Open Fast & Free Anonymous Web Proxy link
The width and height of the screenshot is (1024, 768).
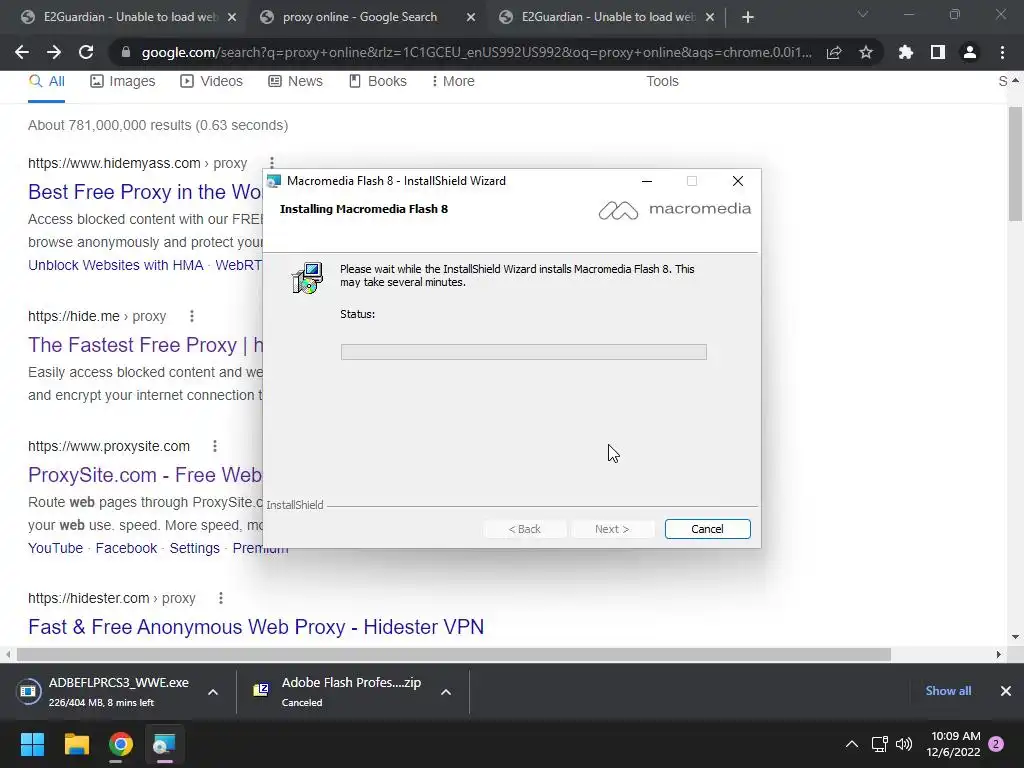click(256, 627)
